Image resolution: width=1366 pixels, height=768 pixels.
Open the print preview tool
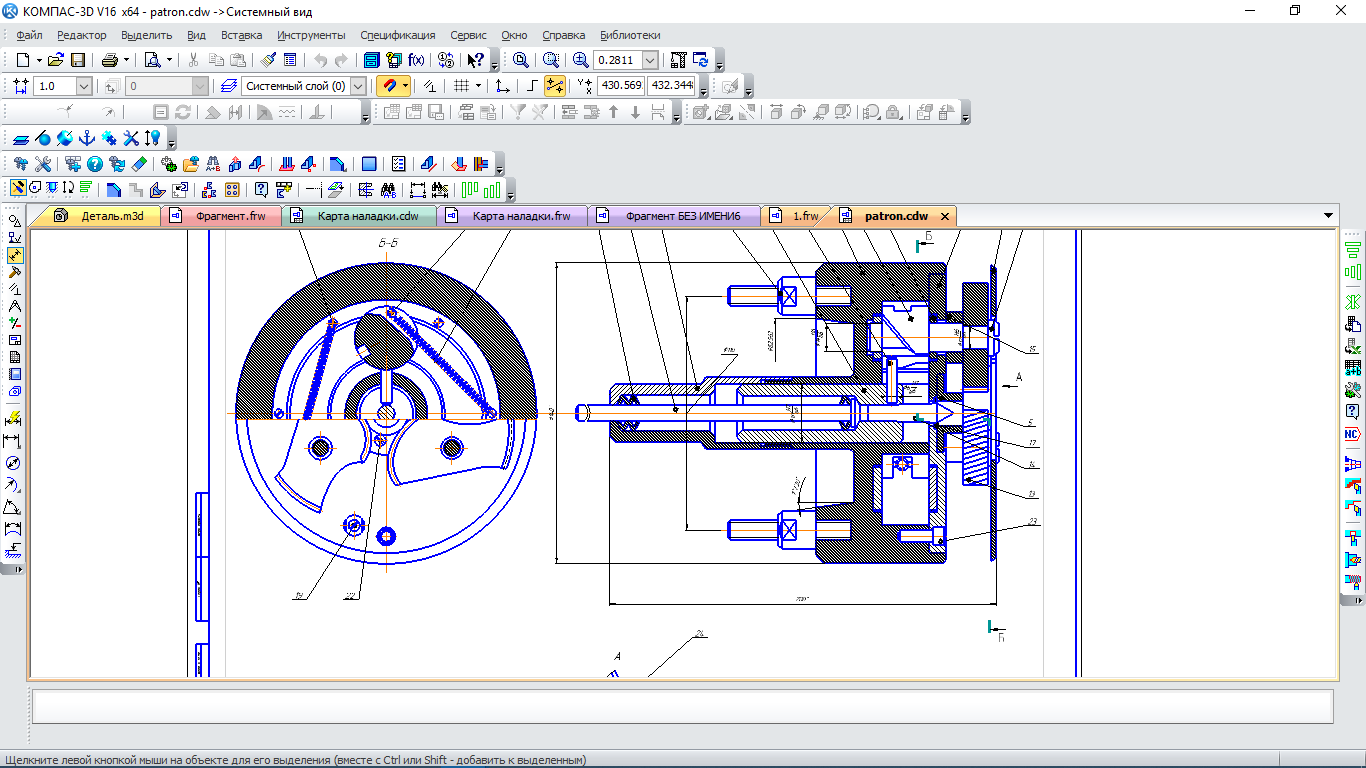[152, 60]
